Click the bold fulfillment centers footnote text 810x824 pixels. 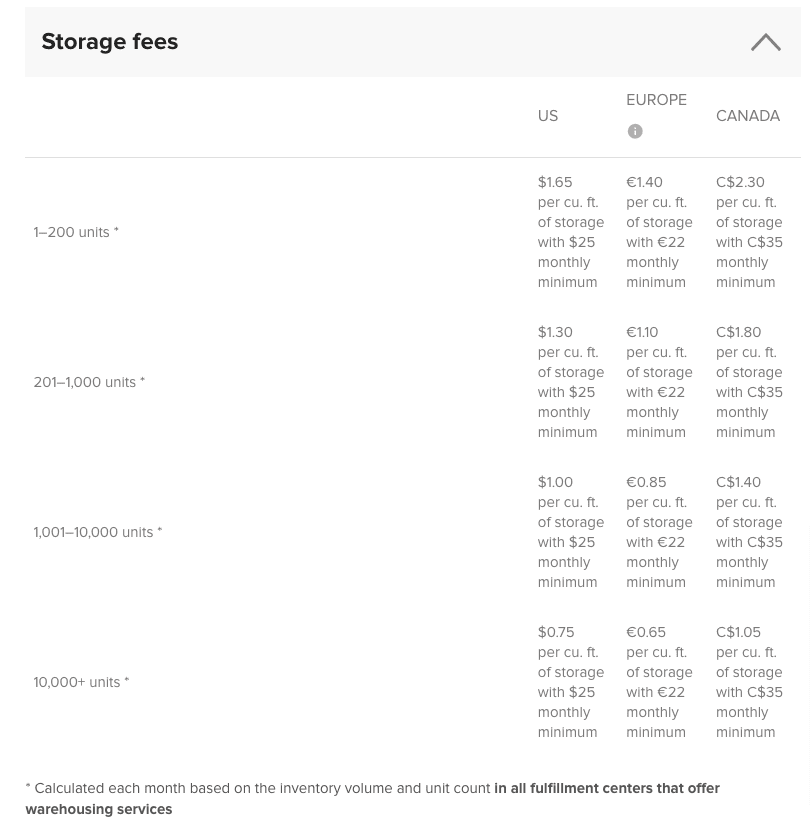click(606, 789)
